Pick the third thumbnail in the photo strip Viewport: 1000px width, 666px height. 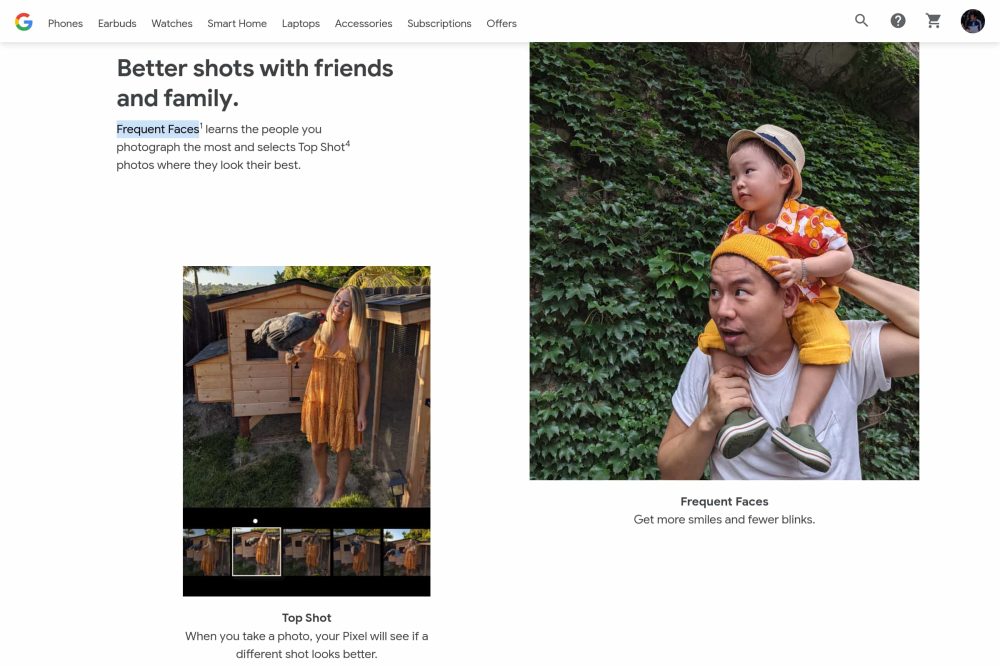tap(306, 552)
